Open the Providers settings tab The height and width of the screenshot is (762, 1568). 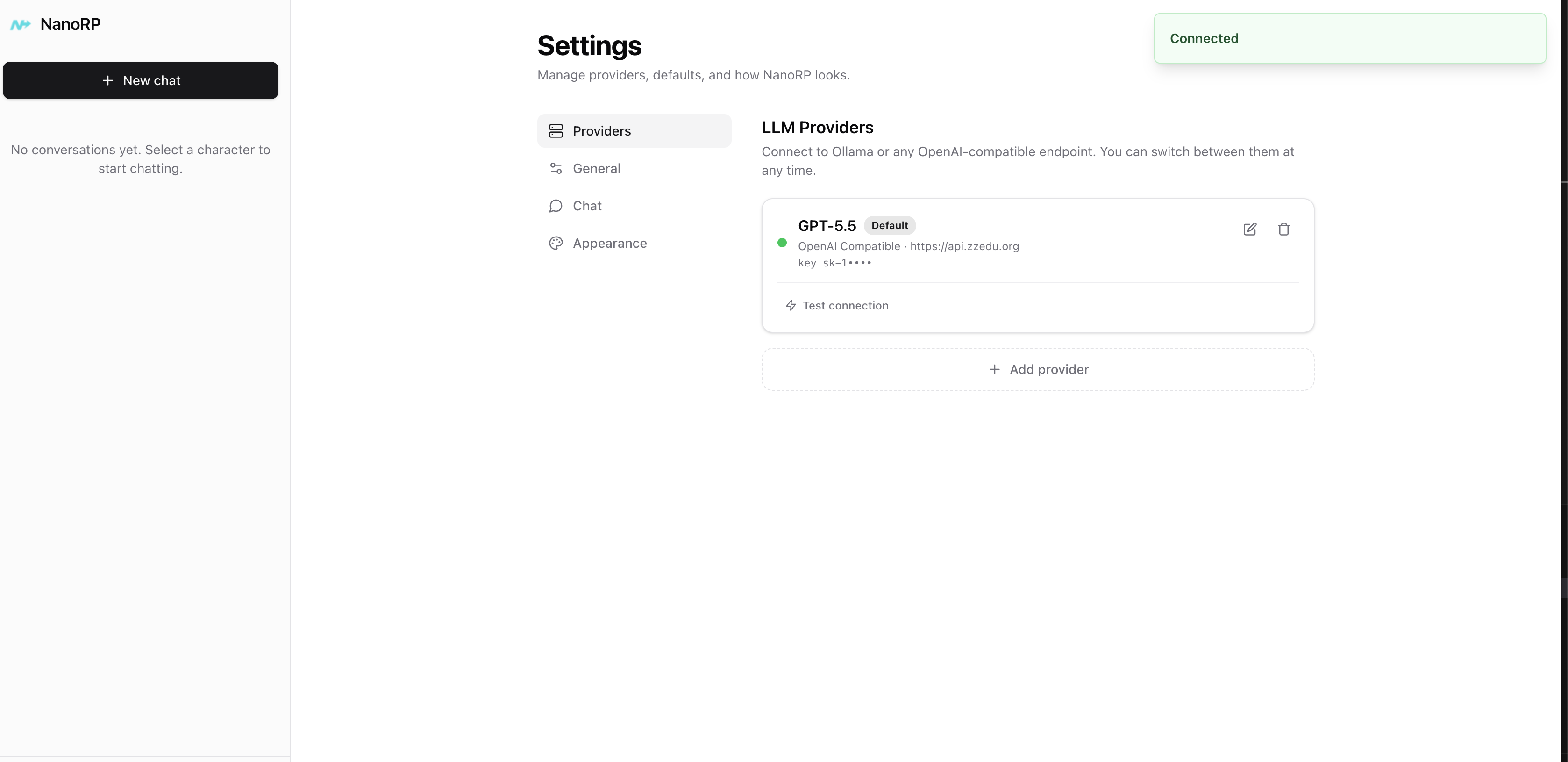point(634,131)
